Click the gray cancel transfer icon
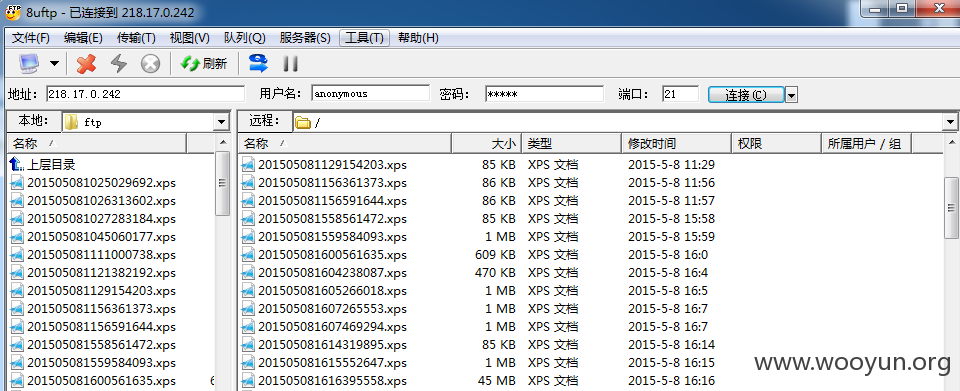 151,64
